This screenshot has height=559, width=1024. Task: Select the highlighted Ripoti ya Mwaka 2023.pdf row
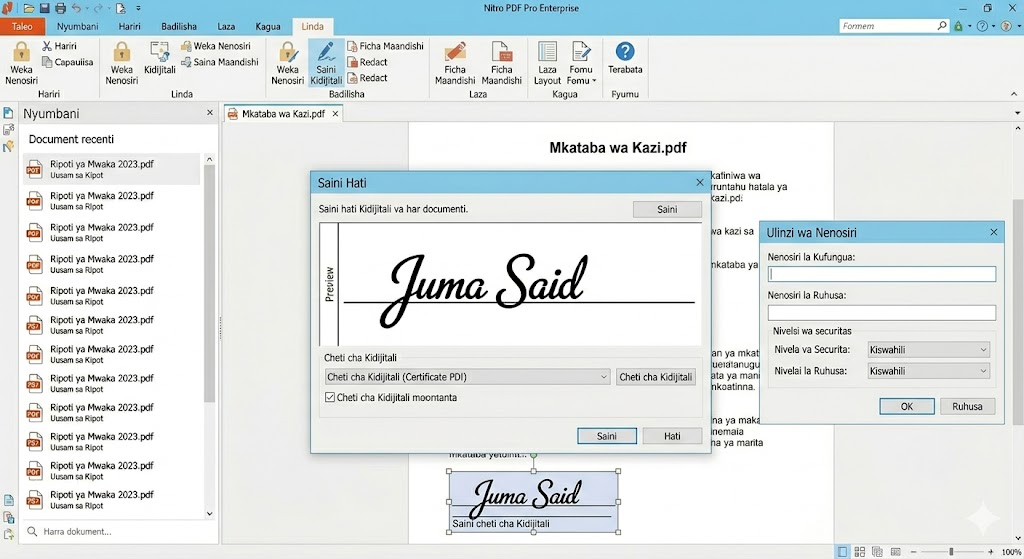click(x=112, y=169)
